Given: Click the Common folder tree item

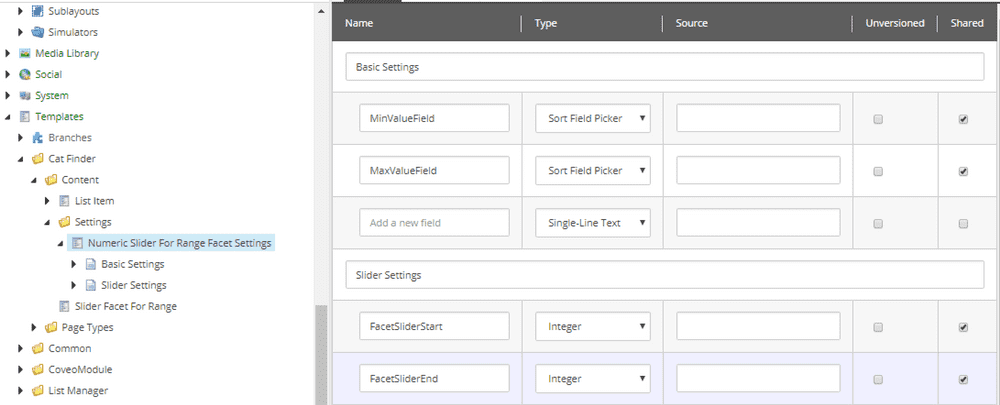Looking at the screenshot, I should click(x=69, y=348).
